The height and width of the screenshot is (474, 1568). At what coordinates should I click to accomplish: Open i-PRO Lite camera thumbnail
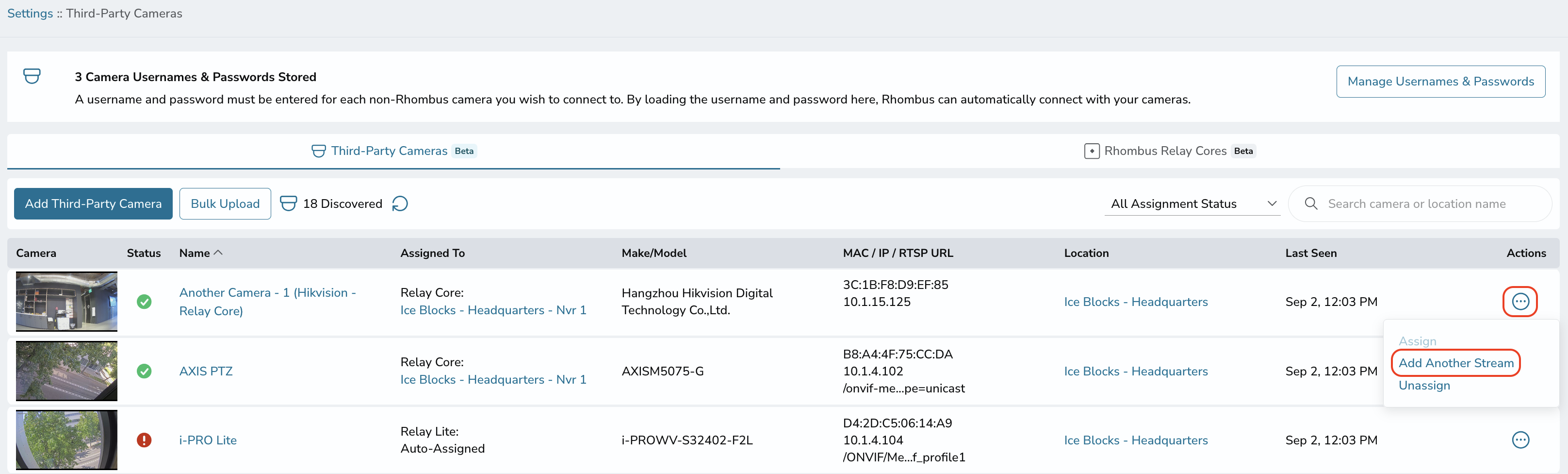[x=66, y=440]
